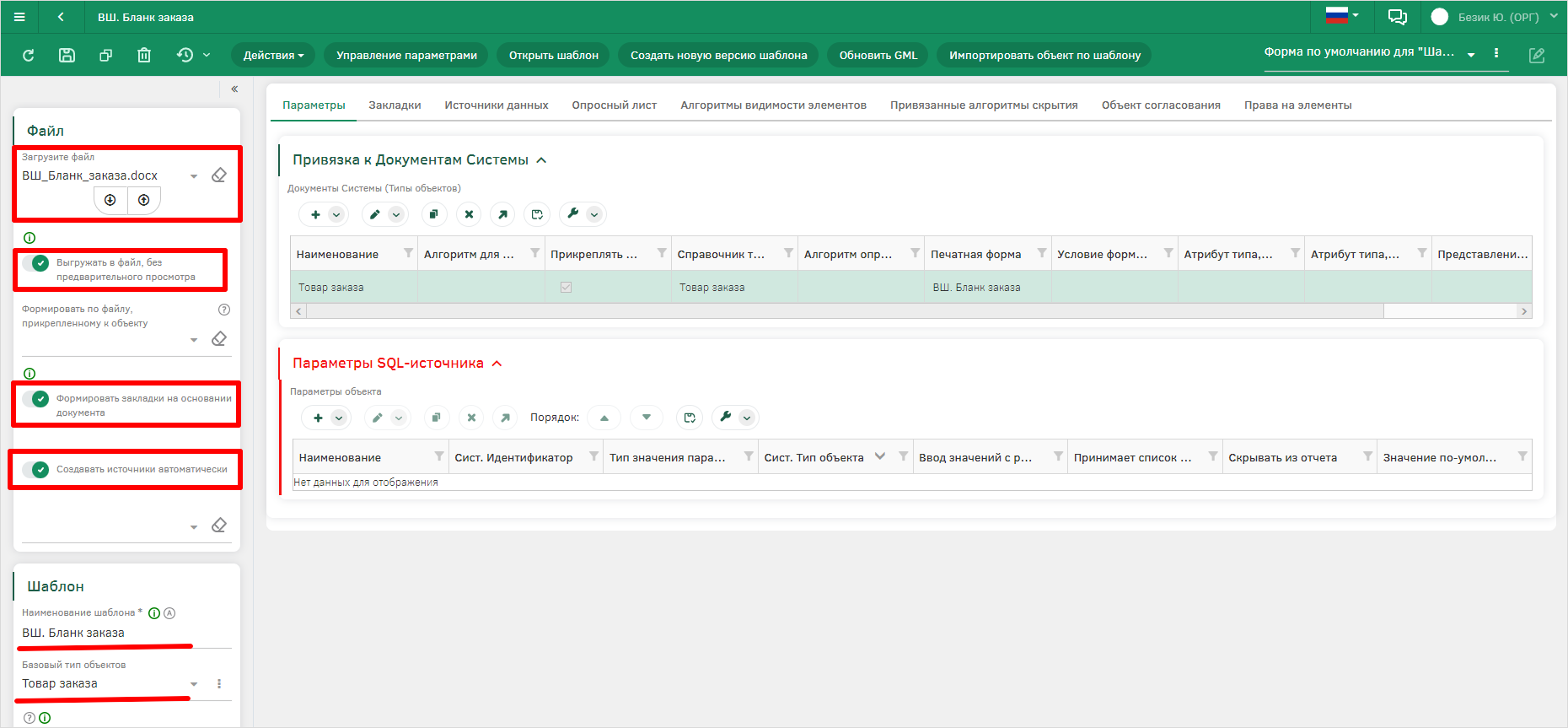1568x728 pixels.
Task: Open the chat messages icon
Action: [x=1397, y=17]
